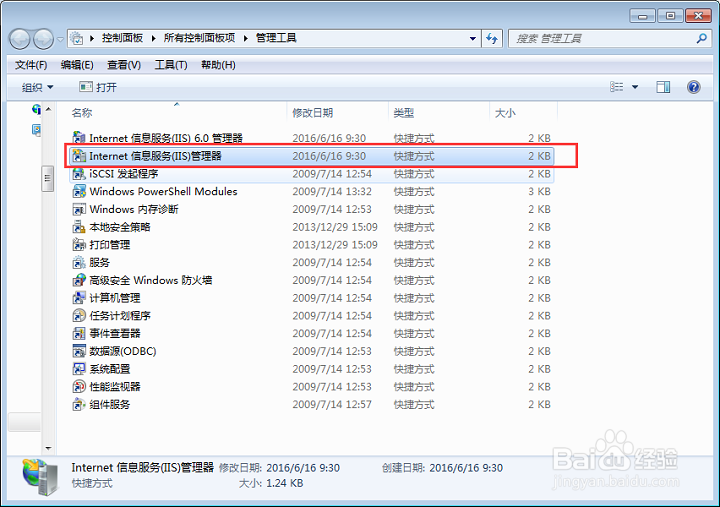
Task: Click the search magnifier icon
Action: (x=701, y=39)
